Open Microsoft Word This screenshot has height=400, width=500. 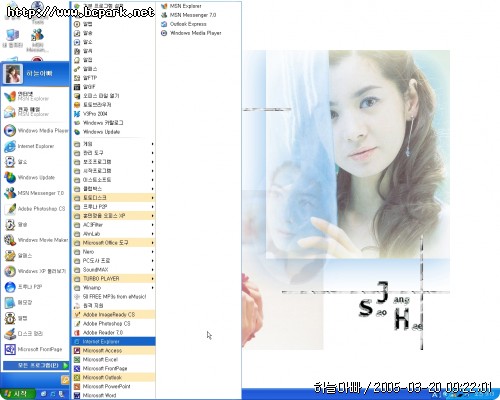pyautogui.click(x=114, y=395)
